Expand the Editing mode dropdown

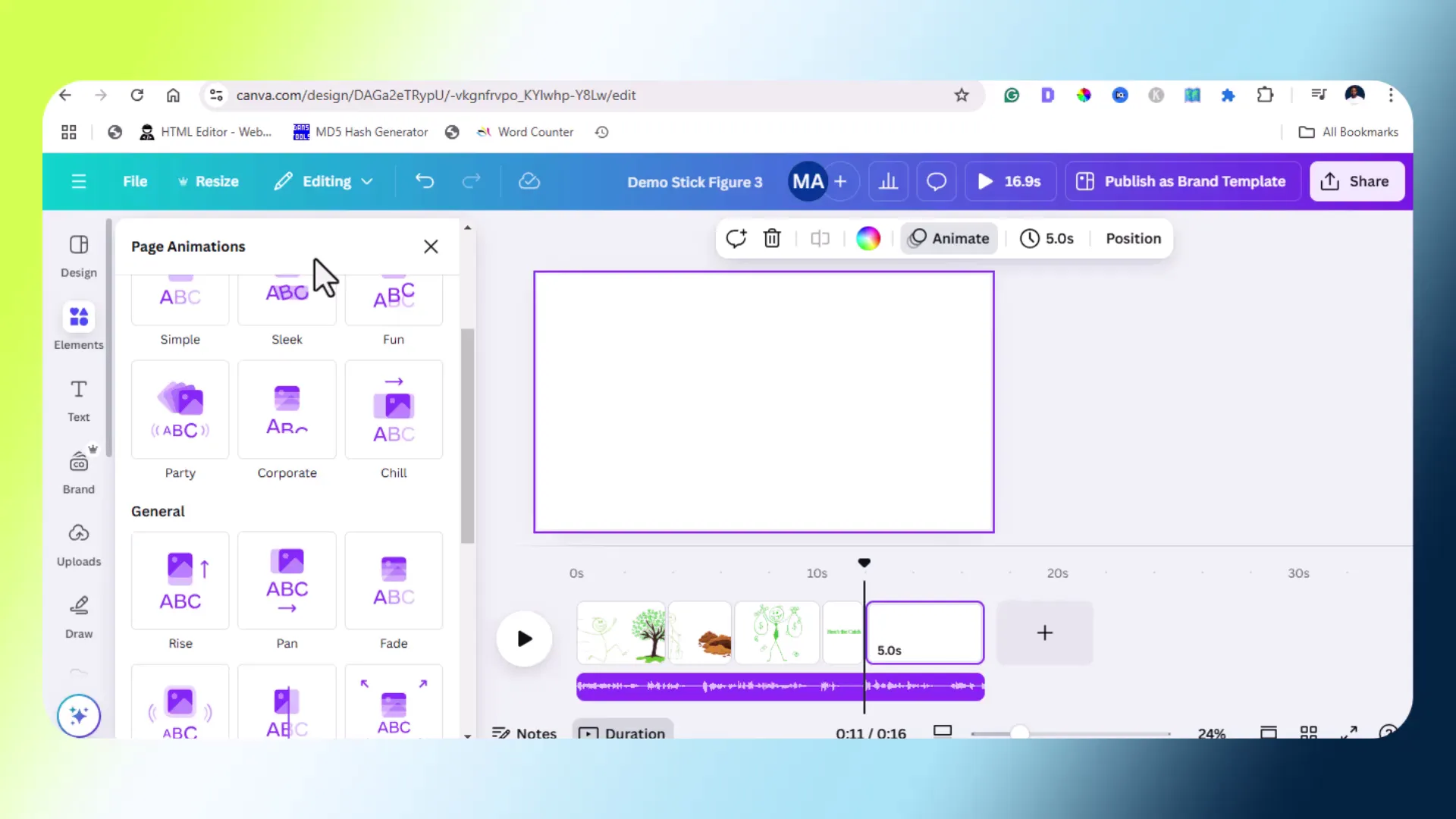(x=325, y=181)
